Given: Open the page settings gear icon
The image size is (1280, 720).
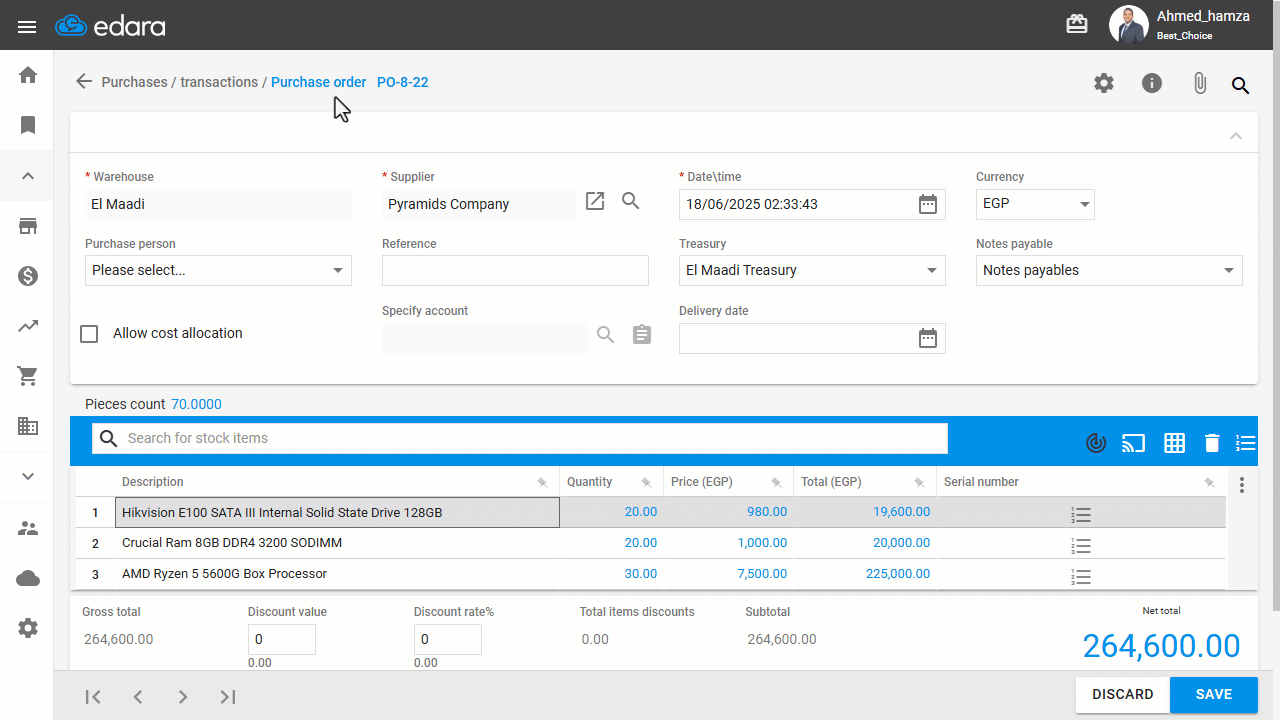Looking at the screenshot, I should (1104, 84).
